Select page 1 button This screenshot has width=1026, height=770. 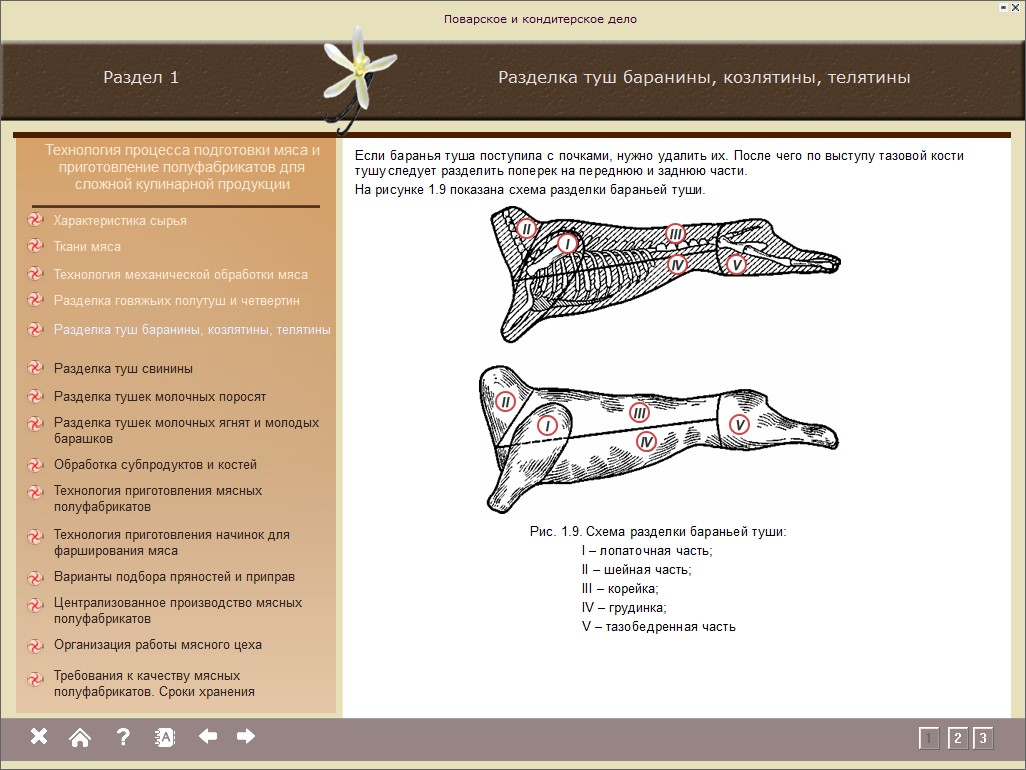click(929, 739)
